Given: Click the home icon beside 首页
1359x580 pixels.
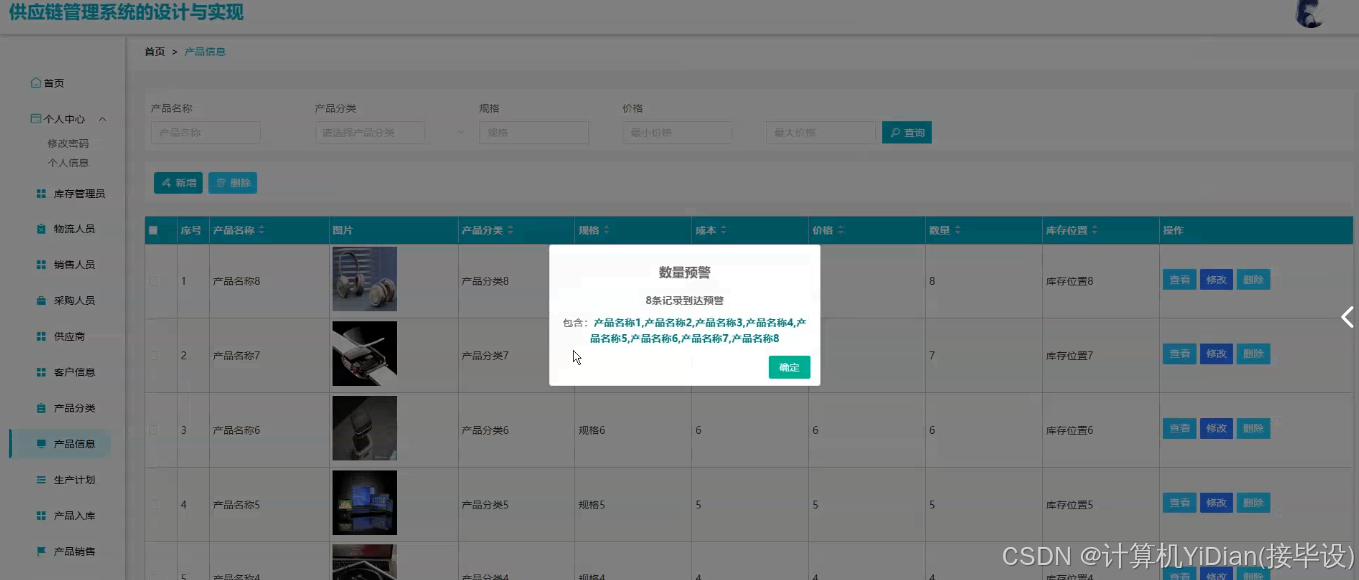Looking at the screenshot, I should (x=36, y=83).
